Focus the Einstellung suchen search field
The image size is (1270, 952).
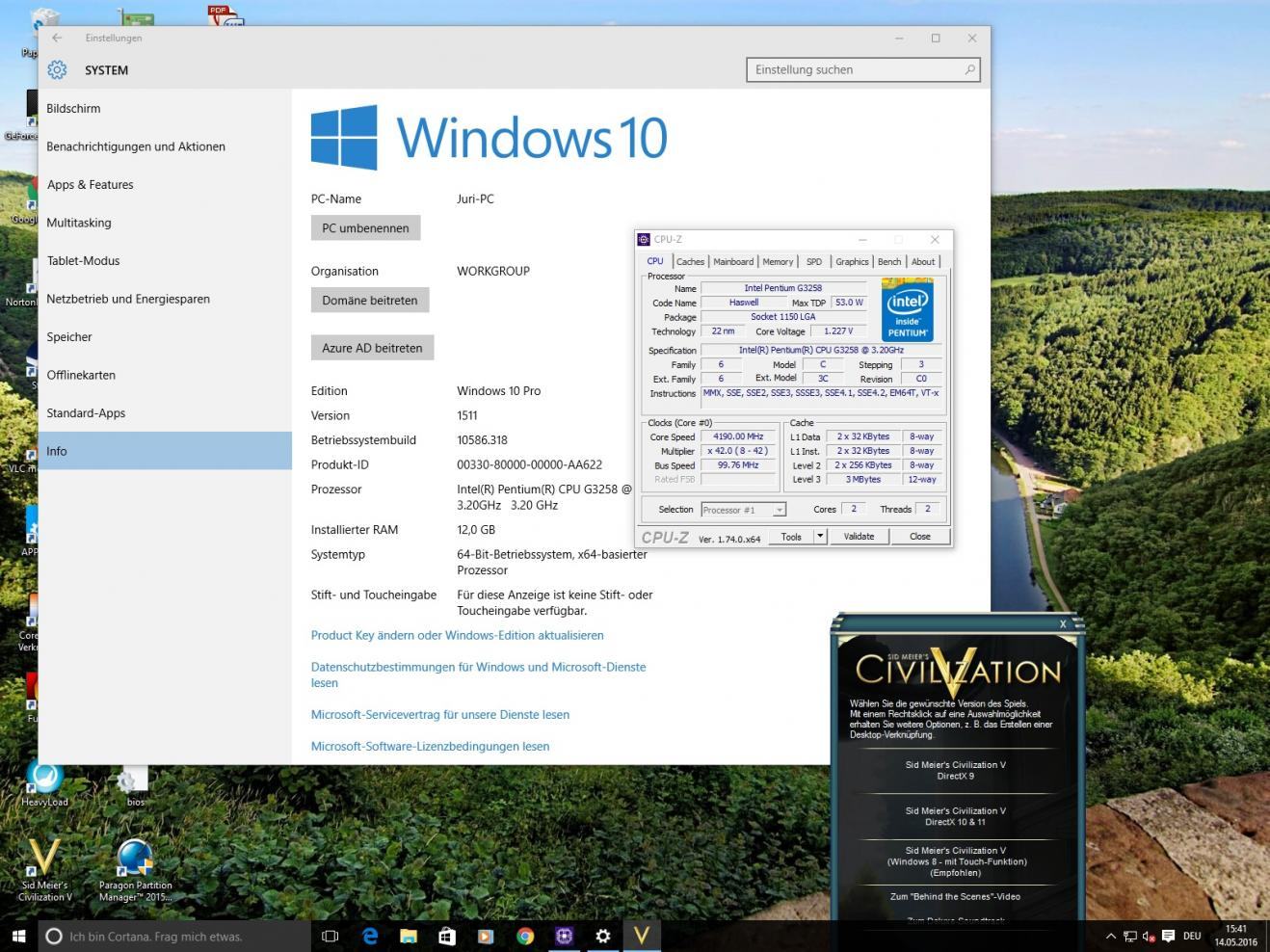(863, 69)
